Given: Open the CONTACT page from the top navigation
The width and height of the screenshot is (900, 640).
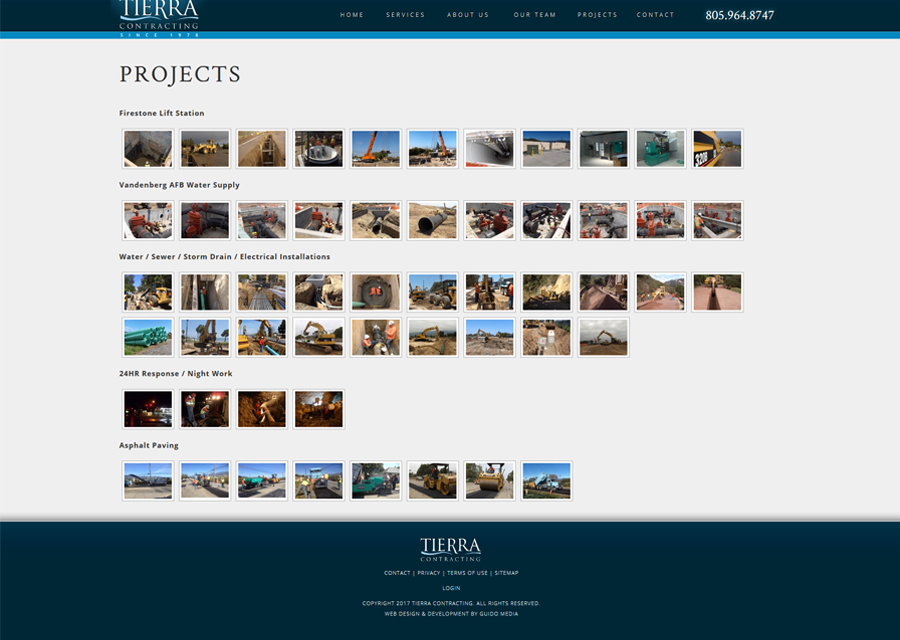Looking at the screenshot, I should (656, 14).
